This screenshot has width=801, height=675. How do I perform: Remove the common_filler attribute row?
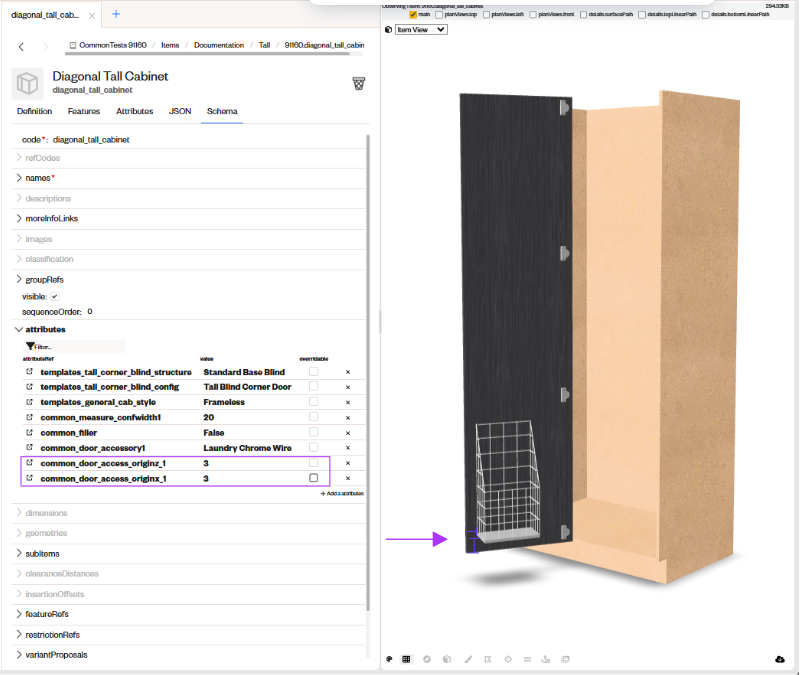(x=348, y=433)
